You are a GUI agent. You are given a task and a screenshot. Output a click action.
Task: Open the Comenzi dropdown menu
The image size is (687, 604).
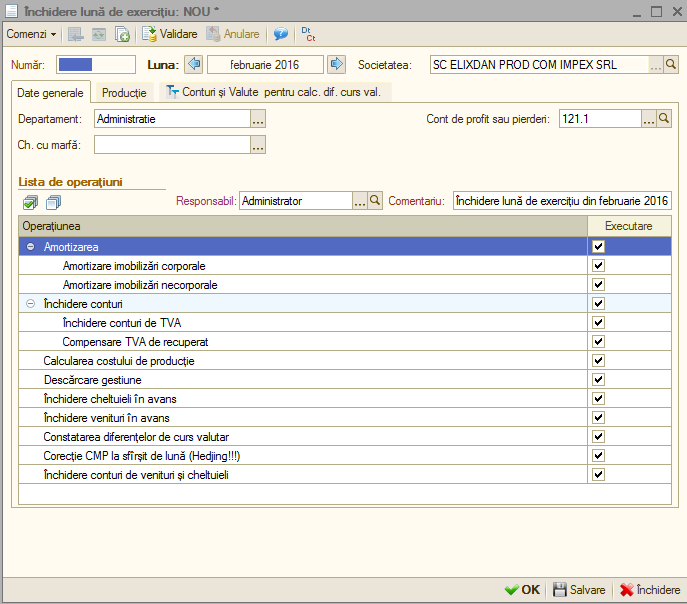[31, 34]
